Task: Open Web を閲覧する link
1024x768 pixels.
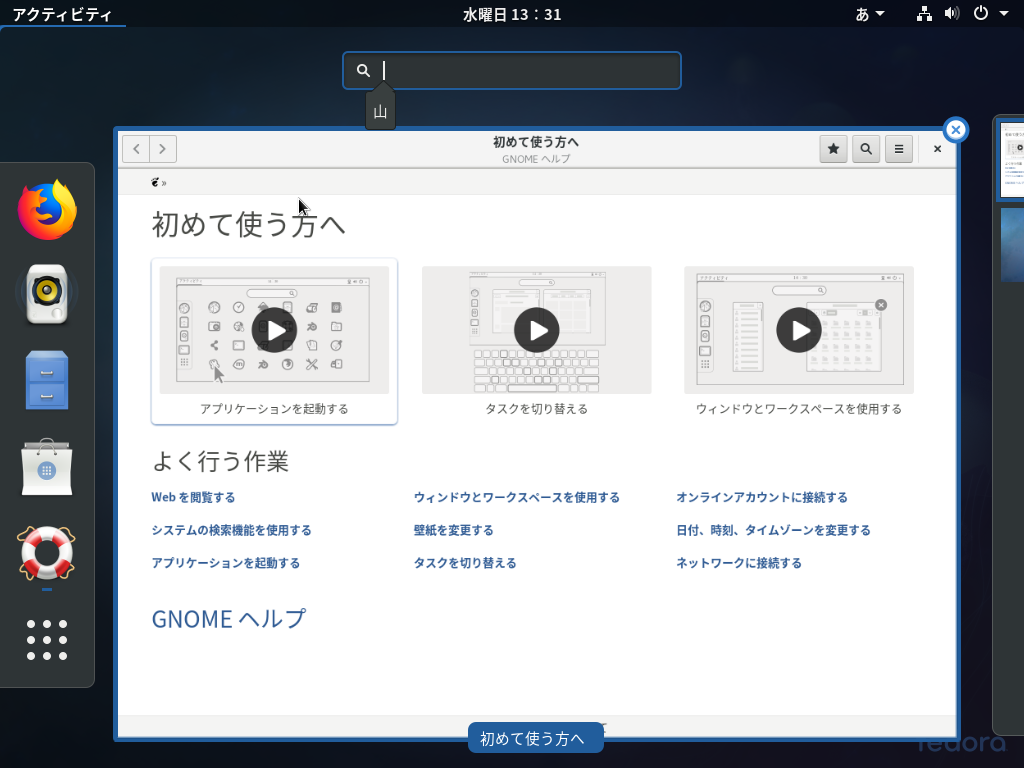Action: [193, 498]
